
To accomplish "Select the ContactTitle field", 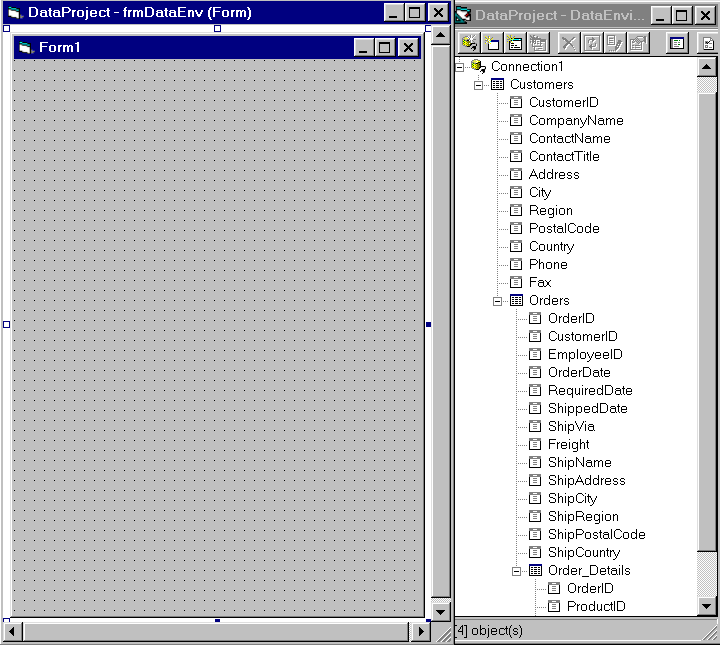I will [564, 157].
